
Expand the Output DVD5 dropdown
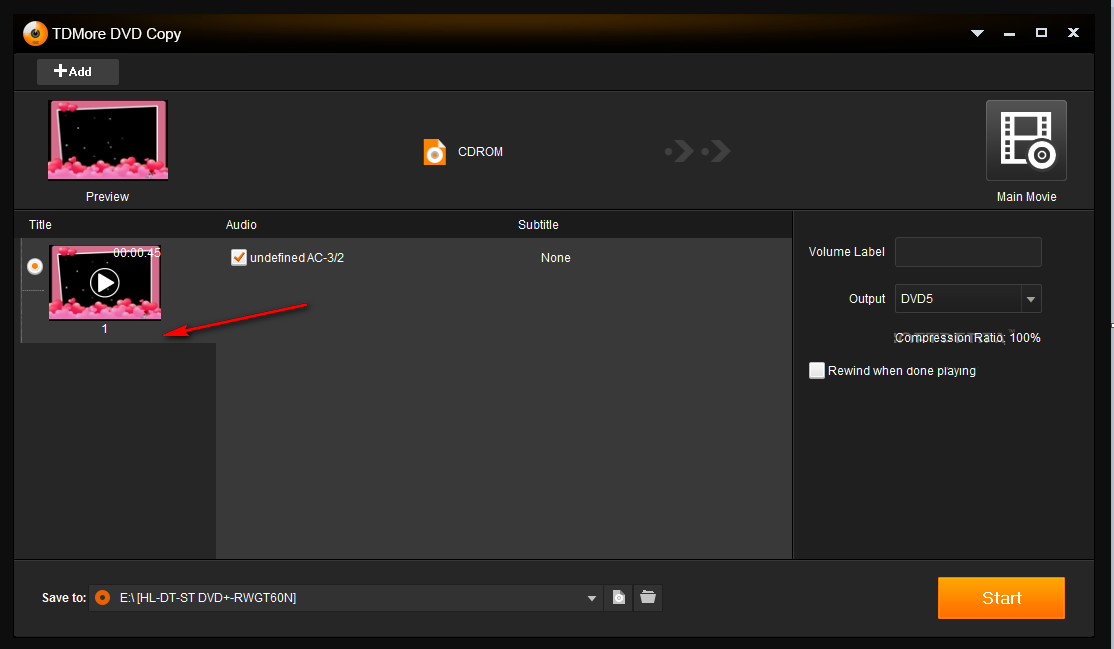[1031, 299]
